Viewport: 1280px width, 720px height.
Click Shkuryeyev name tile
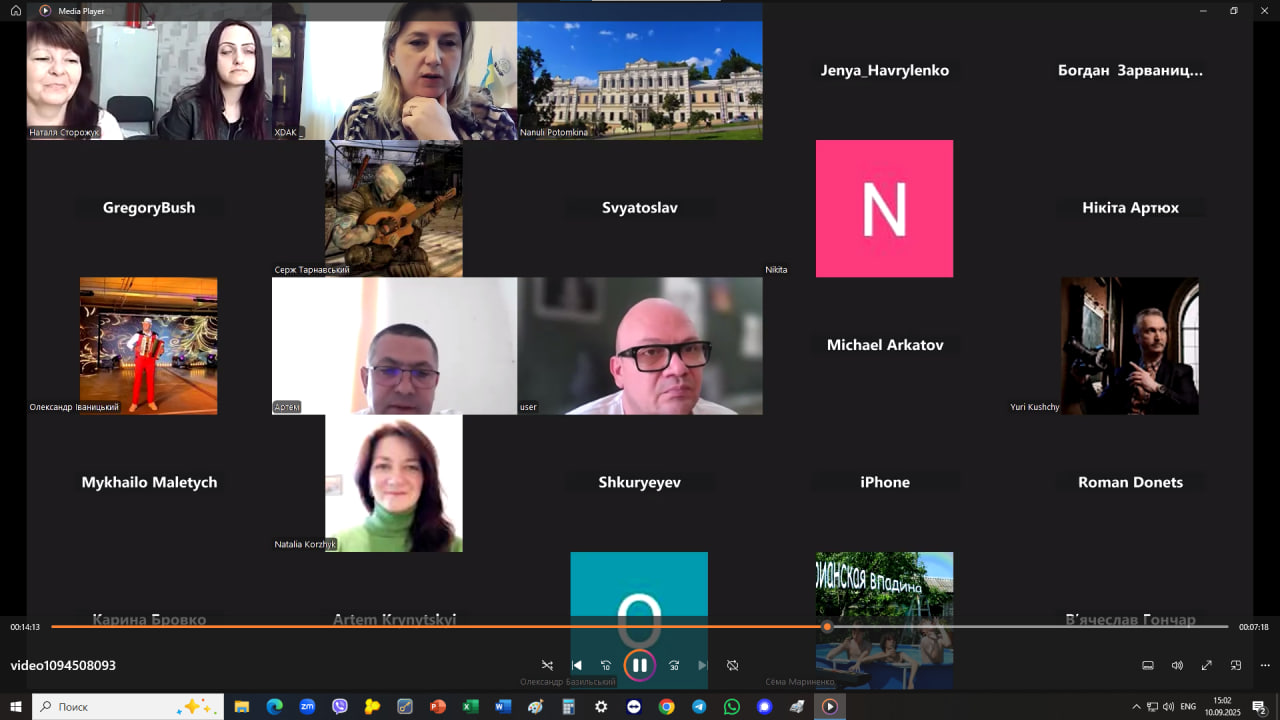coord(640,482)
